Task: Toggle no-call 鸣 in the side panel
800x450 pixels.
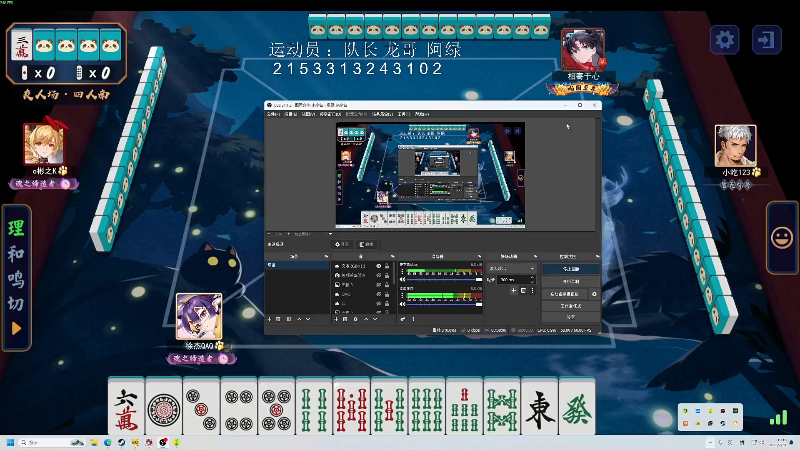Action: coord(16,279)
